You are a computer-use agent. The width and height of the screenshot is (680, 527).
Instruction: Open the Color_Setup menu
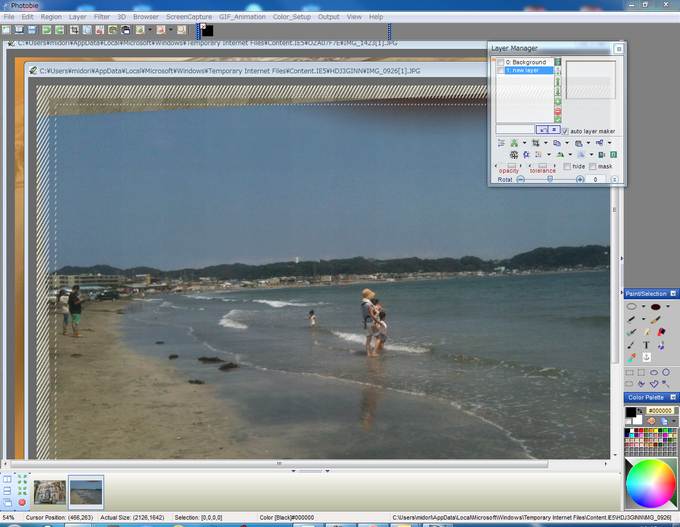click(x=292, y=17)
